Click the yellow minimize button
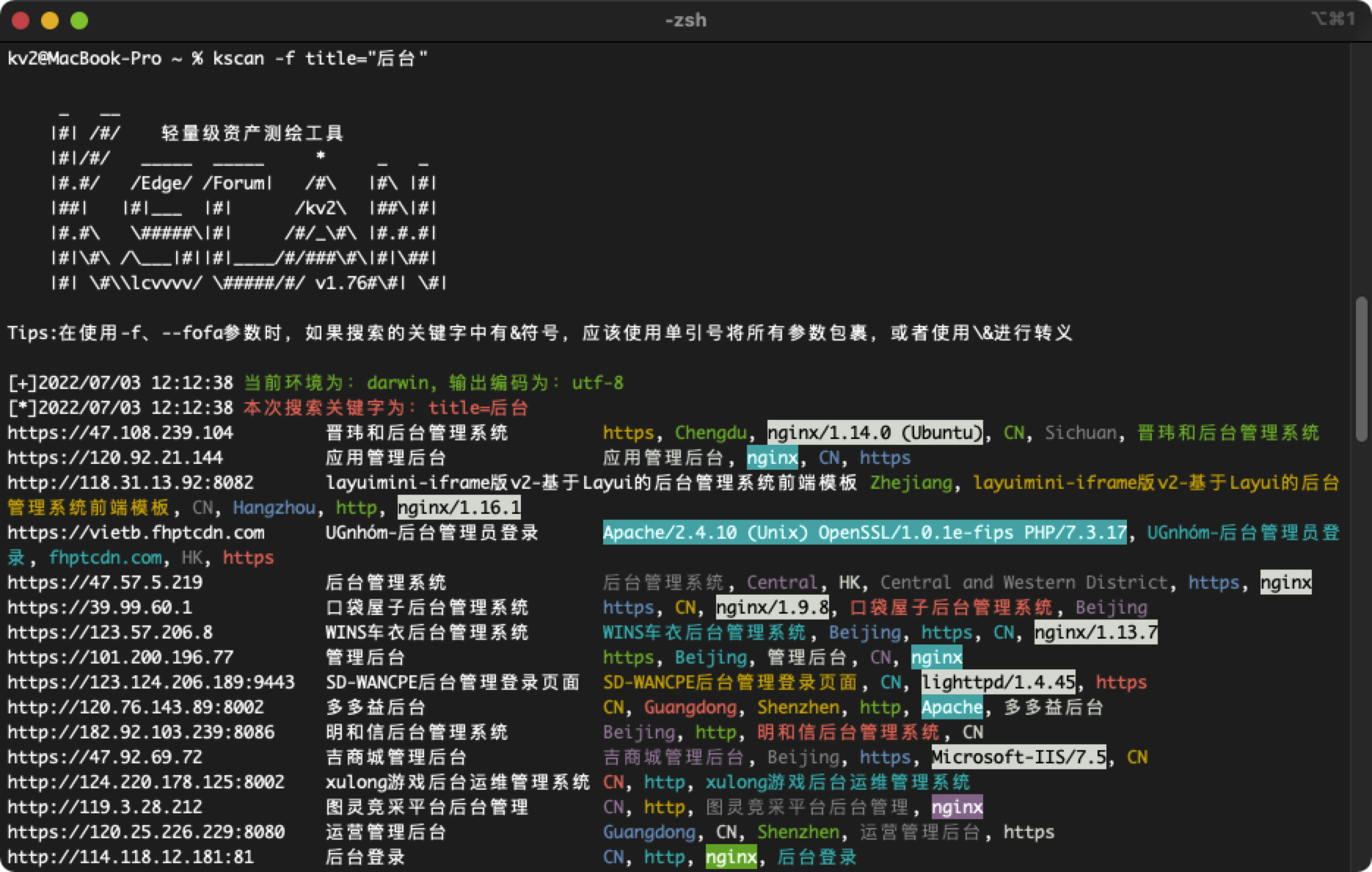Viewport: 1372px width, 872px height. coord(49,20)
